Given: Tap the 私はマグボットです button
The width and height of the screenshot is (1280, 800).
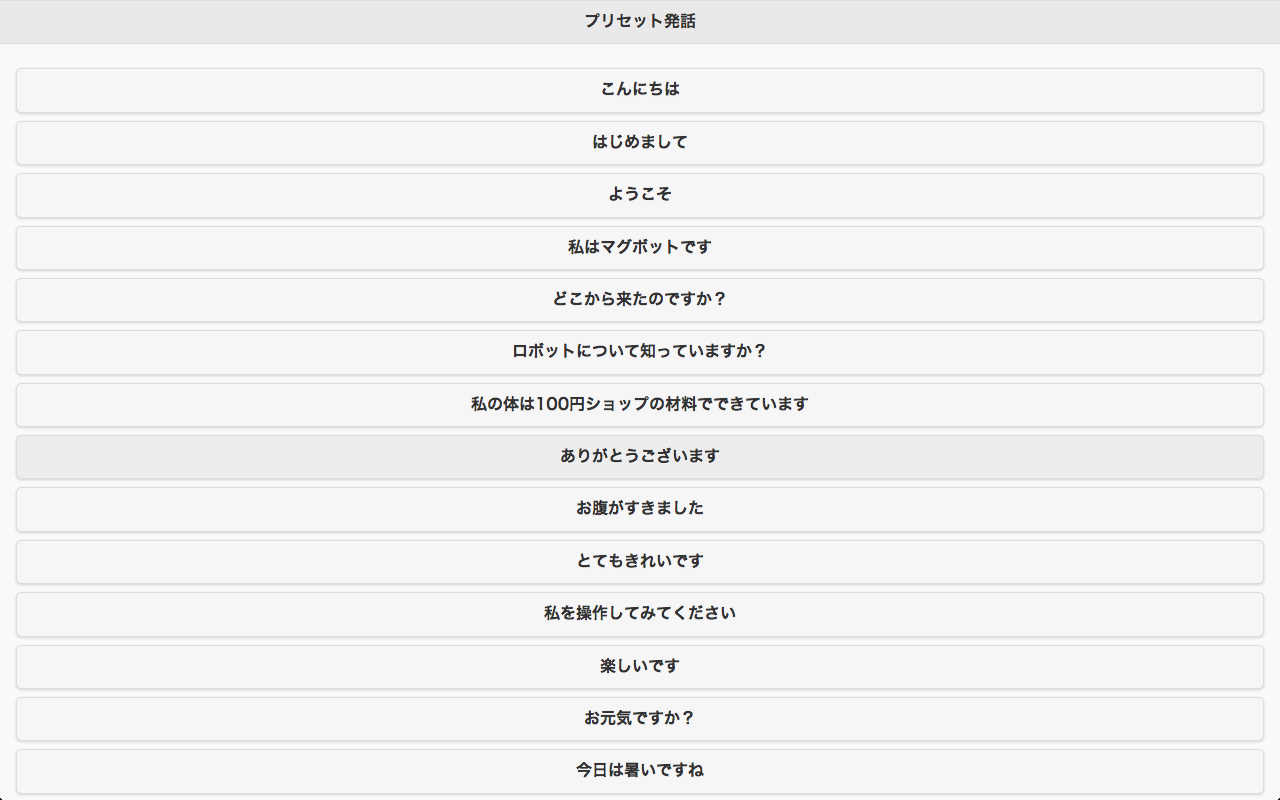Looking at the screenshot, I should [x=640, y=247].
